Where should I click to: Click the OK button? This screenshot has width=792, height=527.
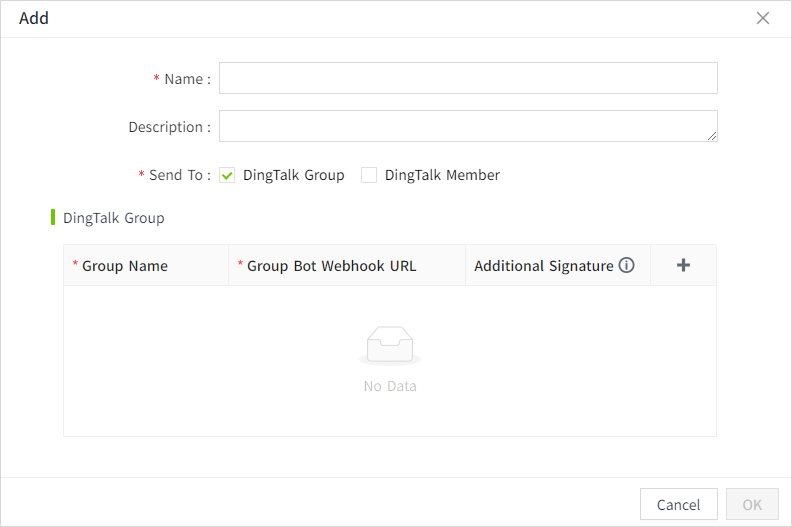(x=751, y=504)
